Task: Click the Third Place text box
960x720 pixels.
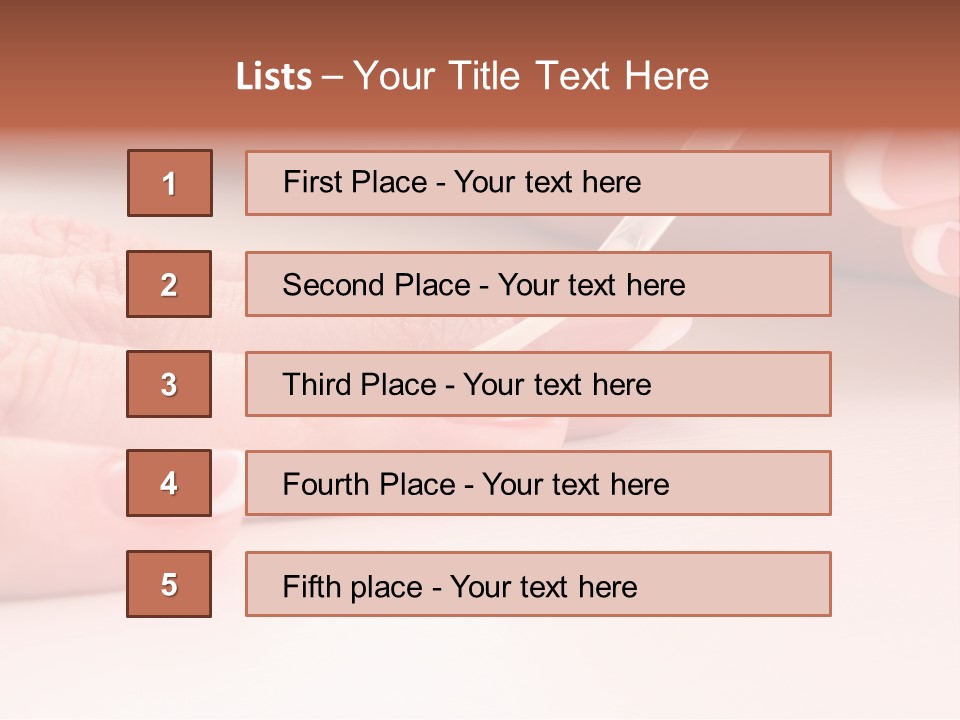Action: click(x=538, y=384)
